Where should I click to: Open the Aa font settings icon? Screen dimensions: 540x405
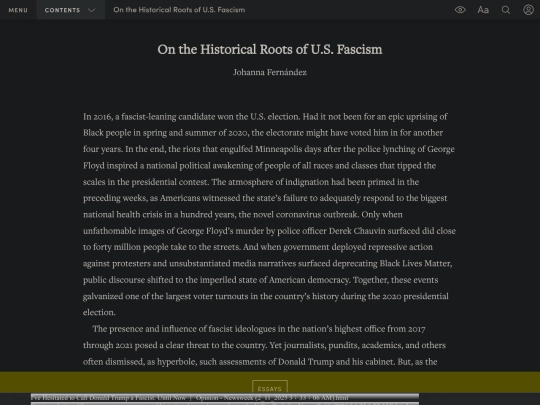[483, 10]
